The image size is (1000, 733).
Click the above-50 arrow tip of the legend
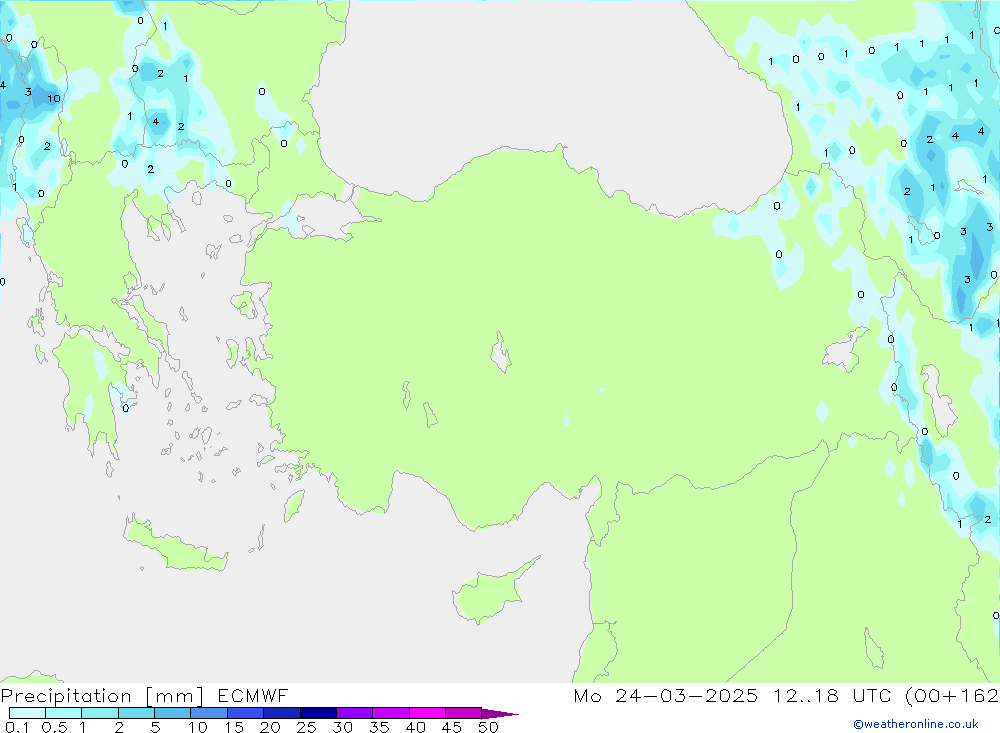(500, 713)
